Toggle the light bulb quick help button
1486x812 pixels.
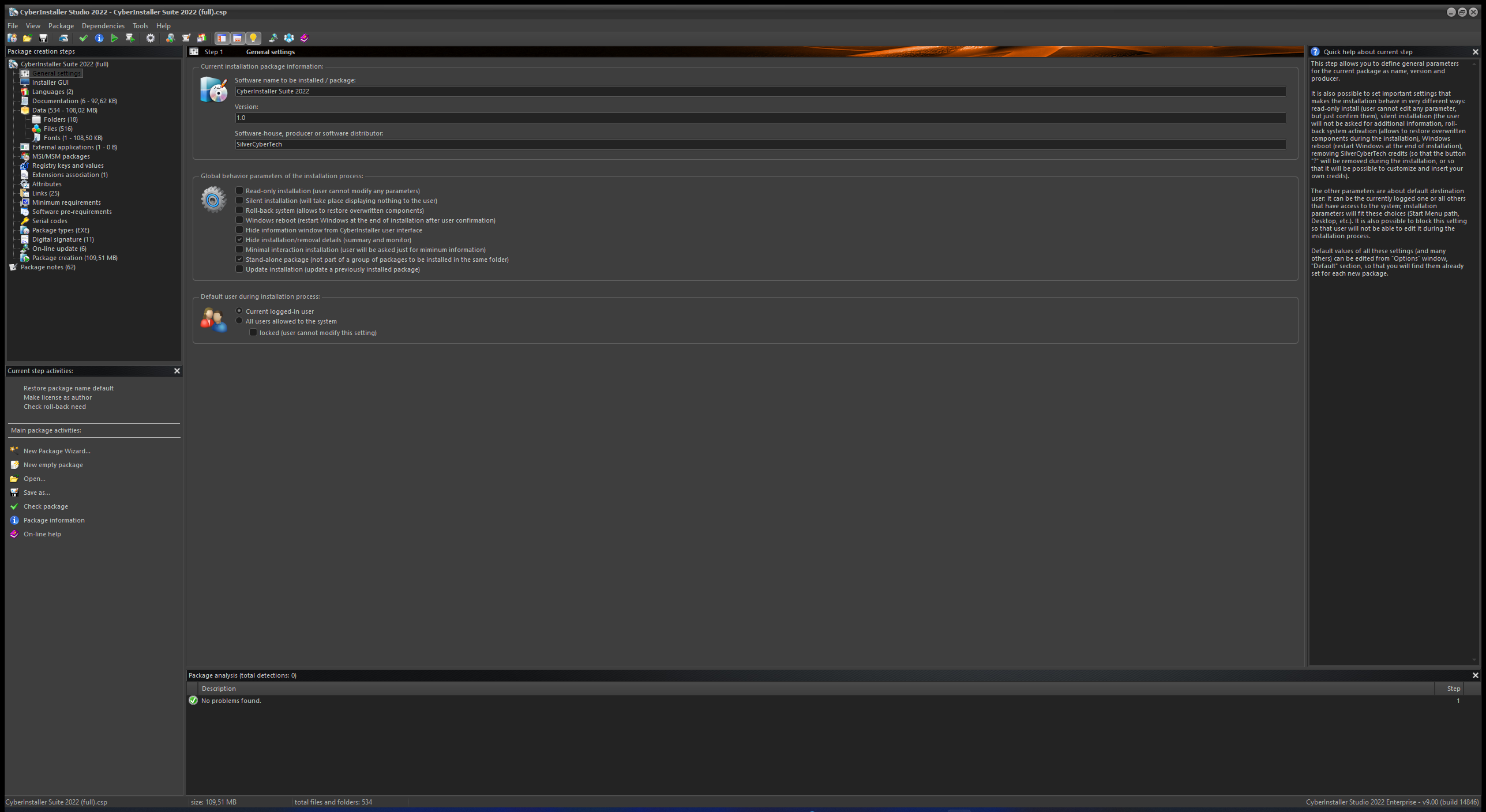point(253,38)
